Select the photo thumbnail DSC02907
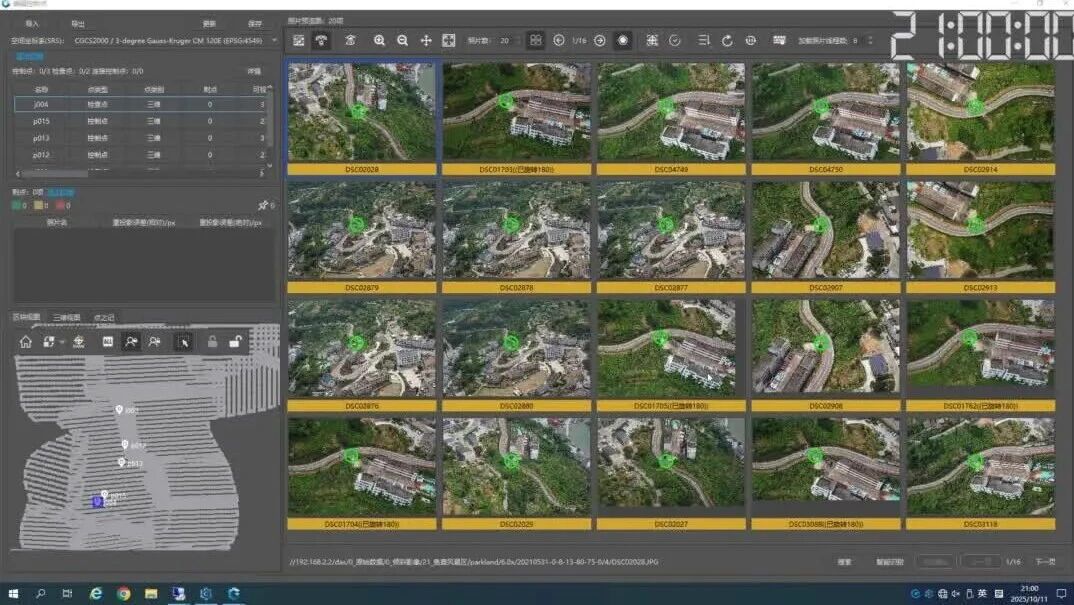Image resolution: width=1074 pixels, height=605 pixels. [x=826, y=237]
